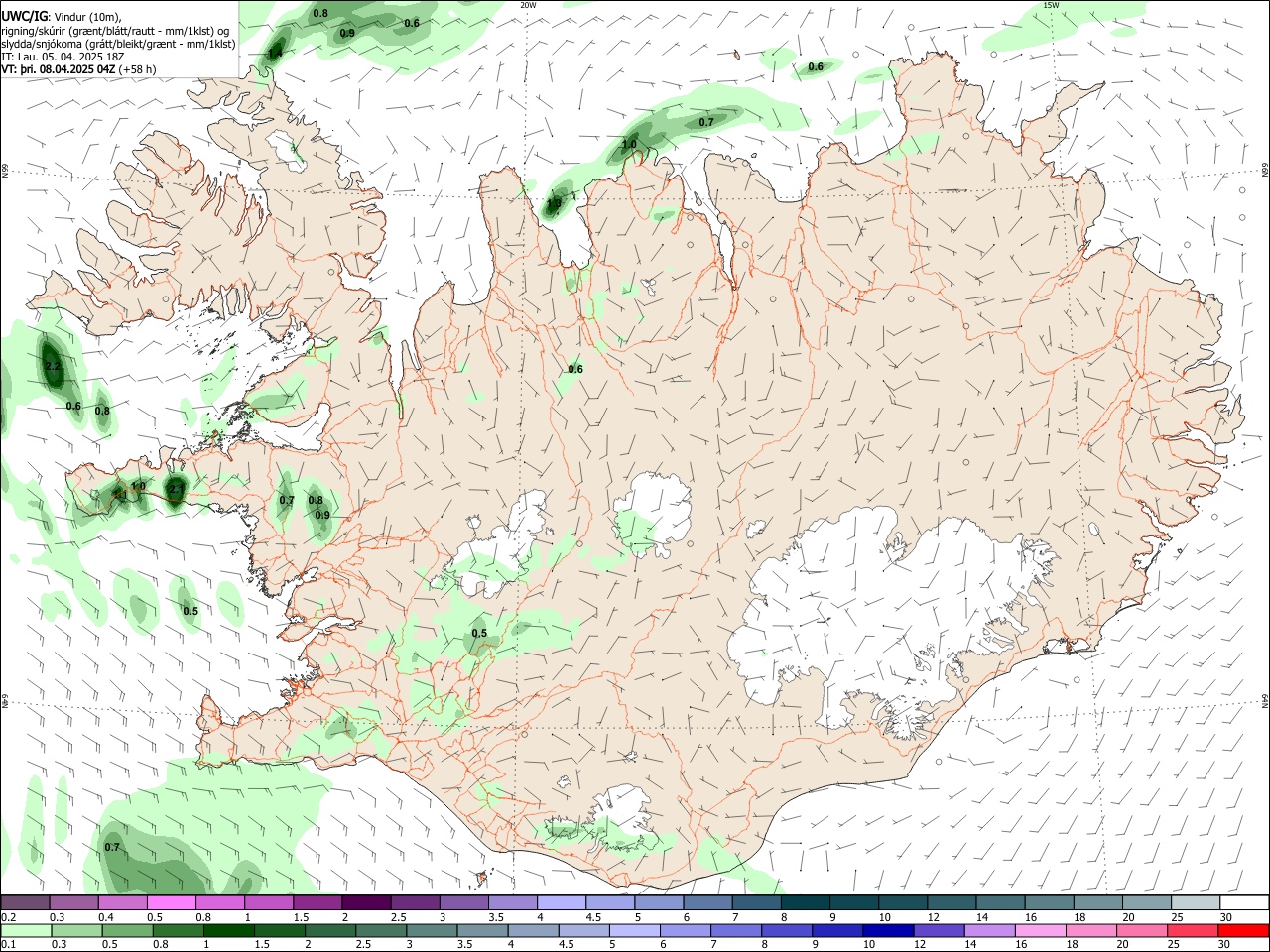The width and height of the screenshot is (1270, 952).
Task: Click the "1.4" precipitation value label
Action: pos(276,53)
